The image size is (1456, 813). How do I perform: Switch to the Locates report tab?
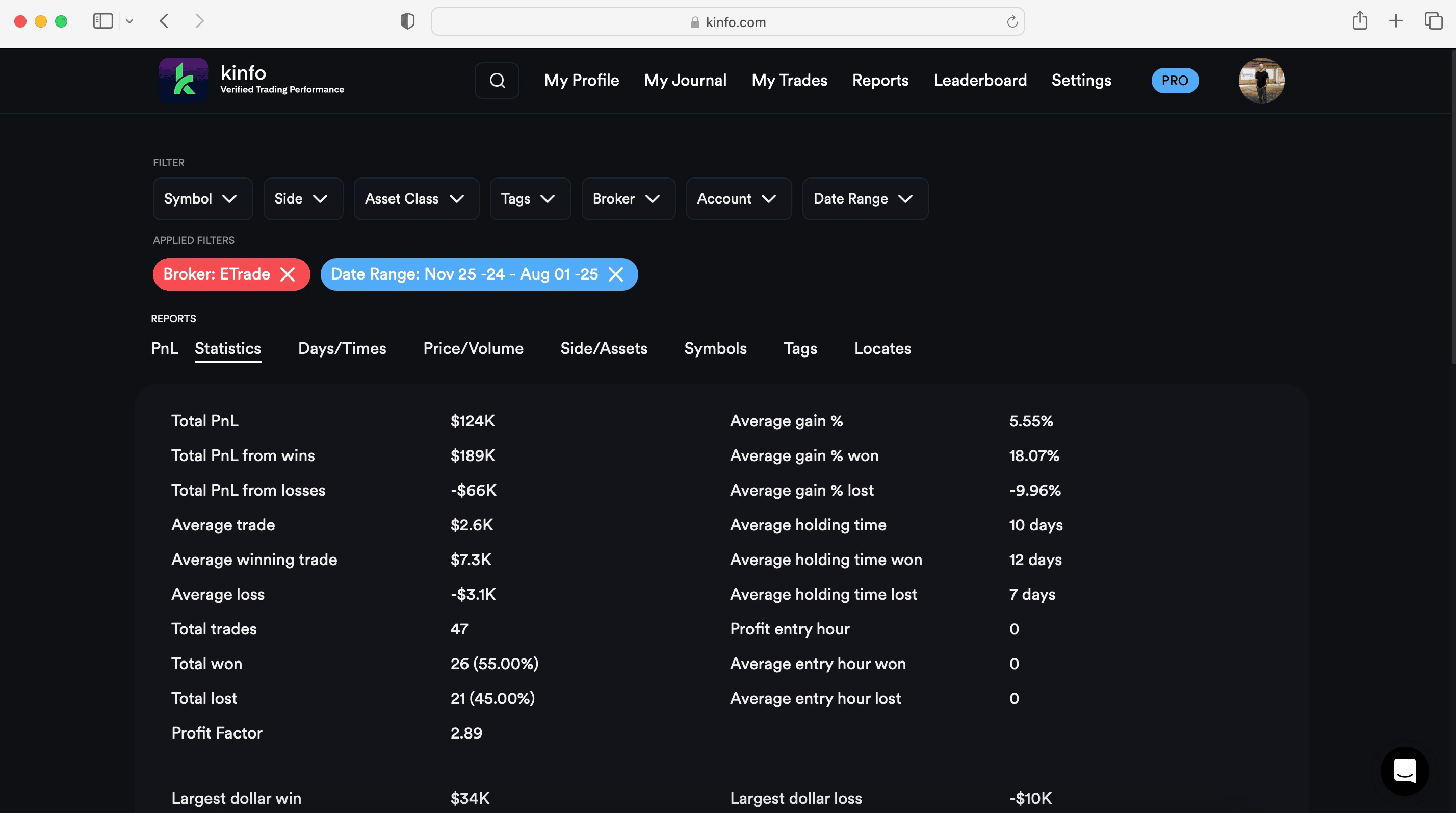(x=882, y=348)
